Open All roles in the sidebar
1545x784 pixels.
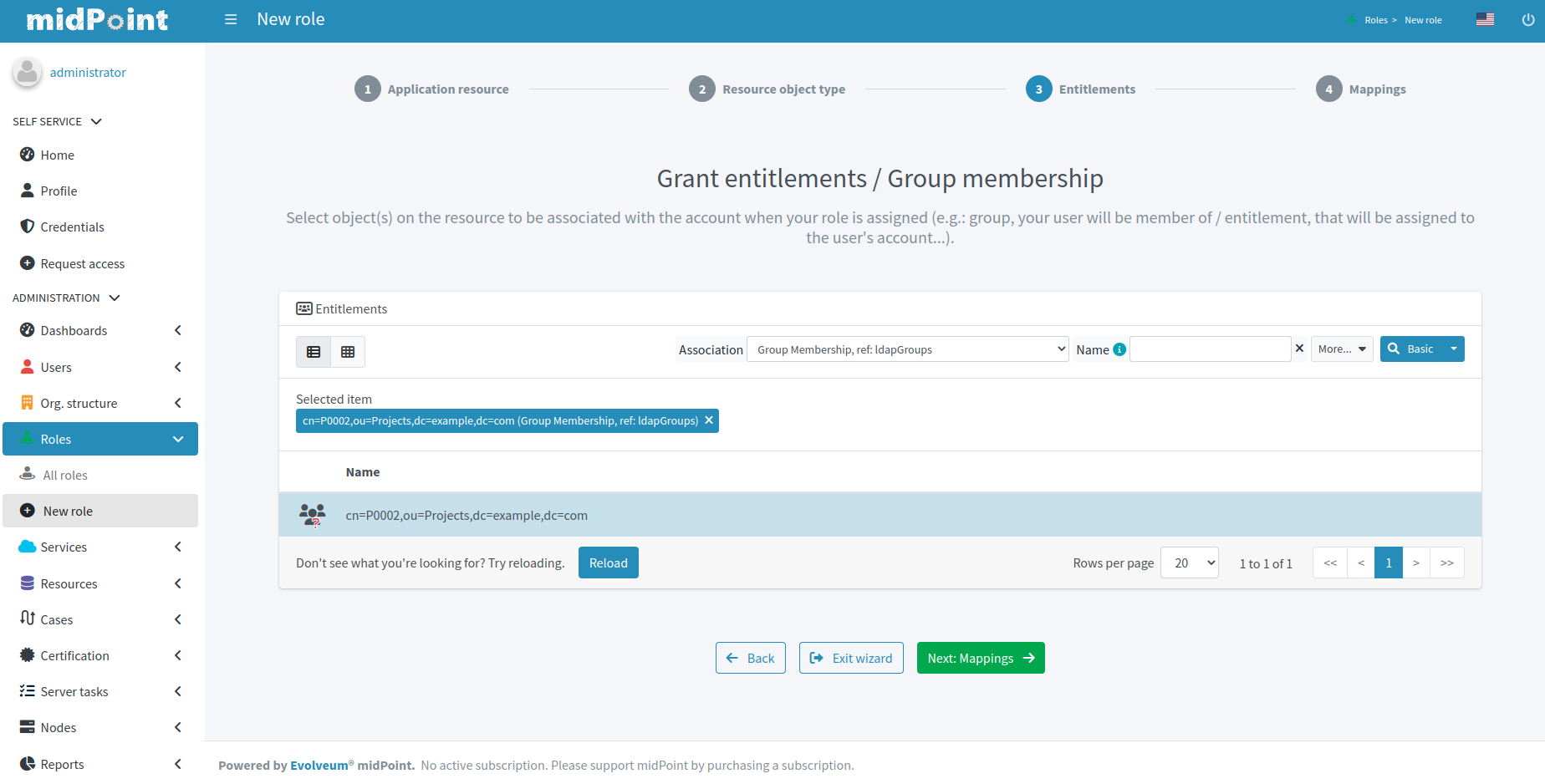click(65, 476)
